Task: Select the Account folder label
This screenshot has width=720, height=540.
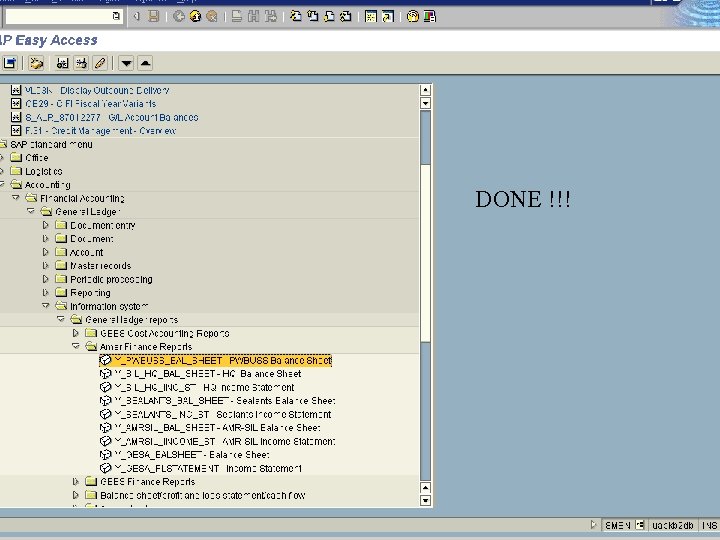Action: [x=86, y=252]
